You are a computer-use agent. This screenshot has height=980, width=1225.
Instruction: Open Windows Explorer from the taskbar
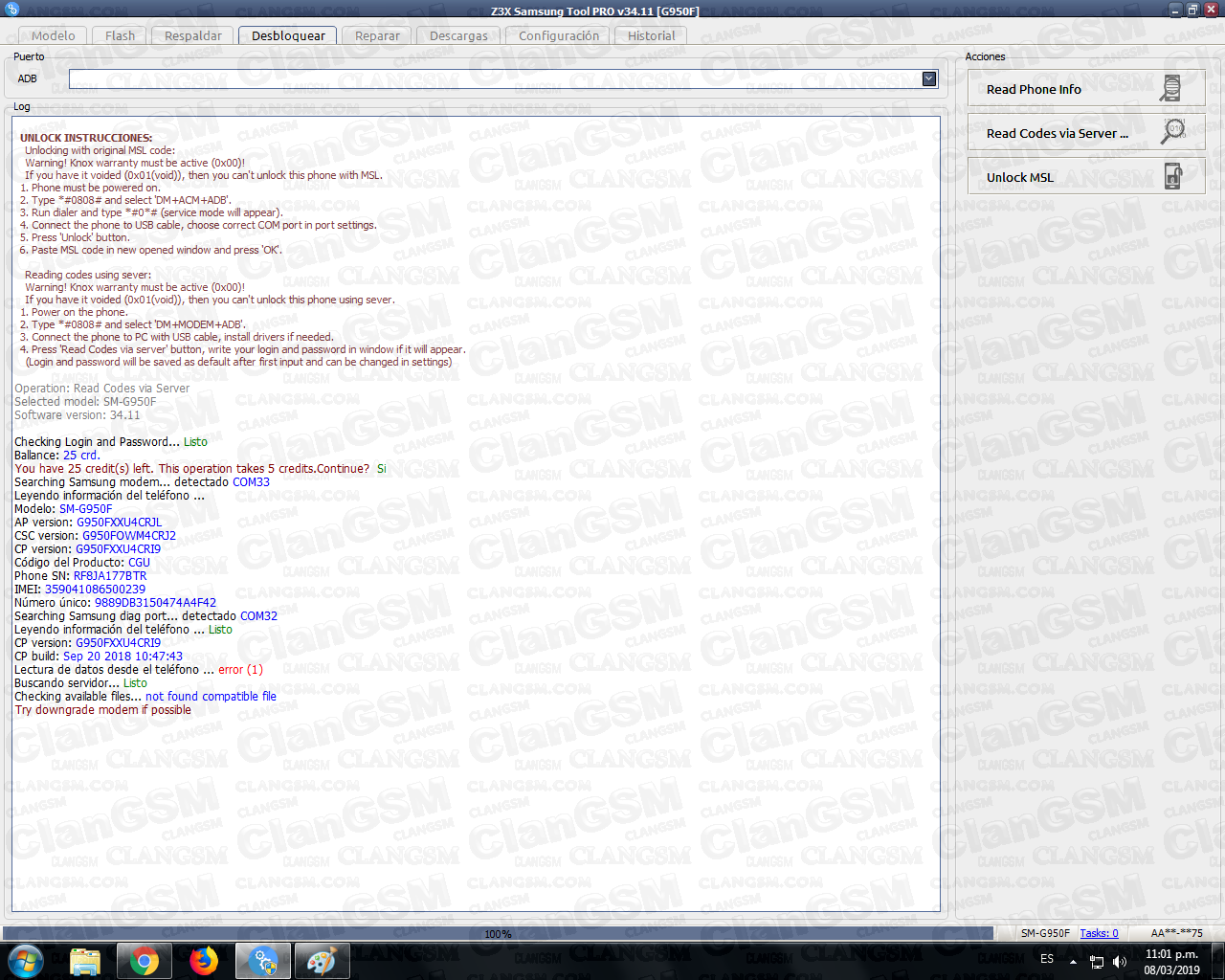point(85,961)
